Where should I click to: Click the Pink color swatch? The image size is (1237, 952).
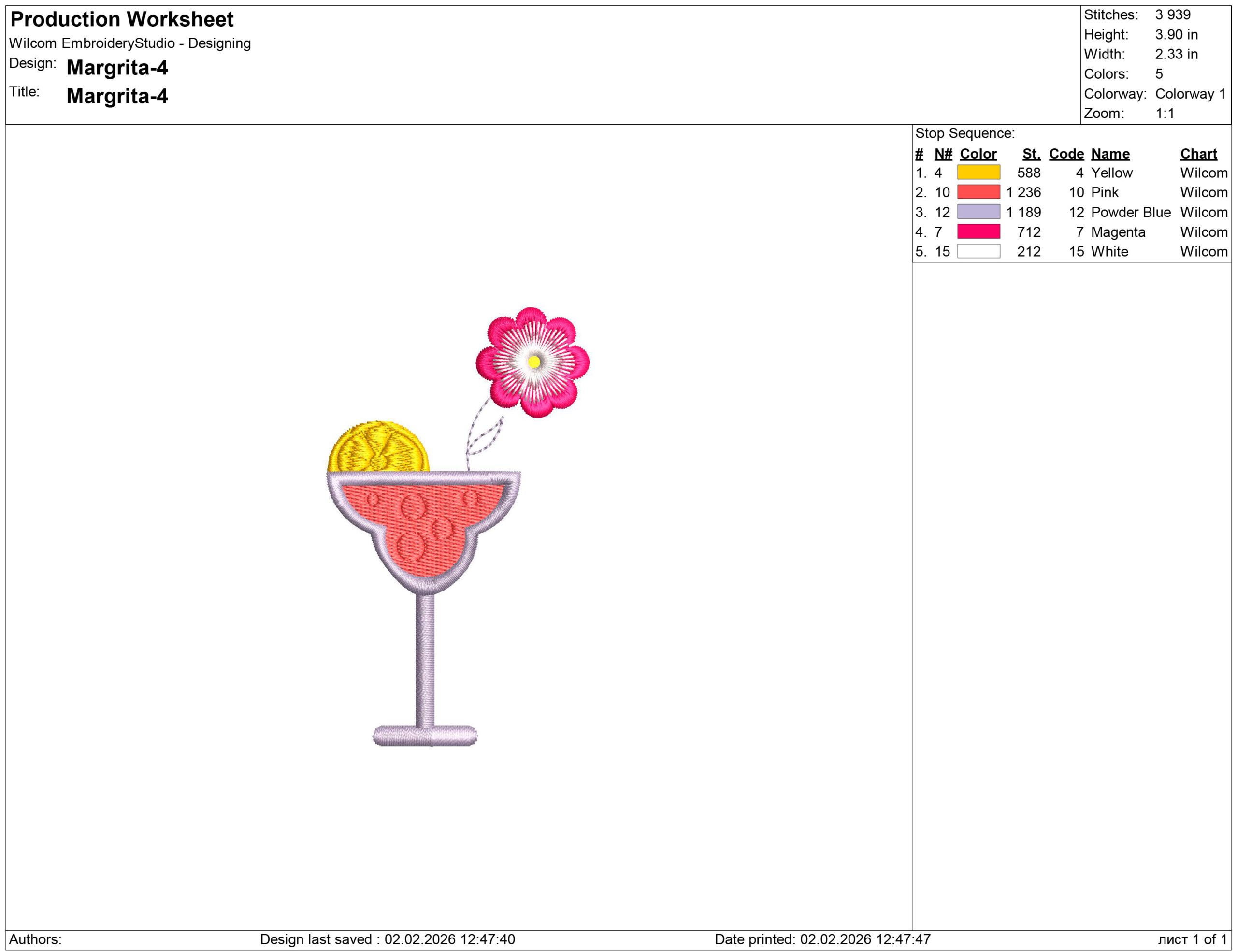978,192
